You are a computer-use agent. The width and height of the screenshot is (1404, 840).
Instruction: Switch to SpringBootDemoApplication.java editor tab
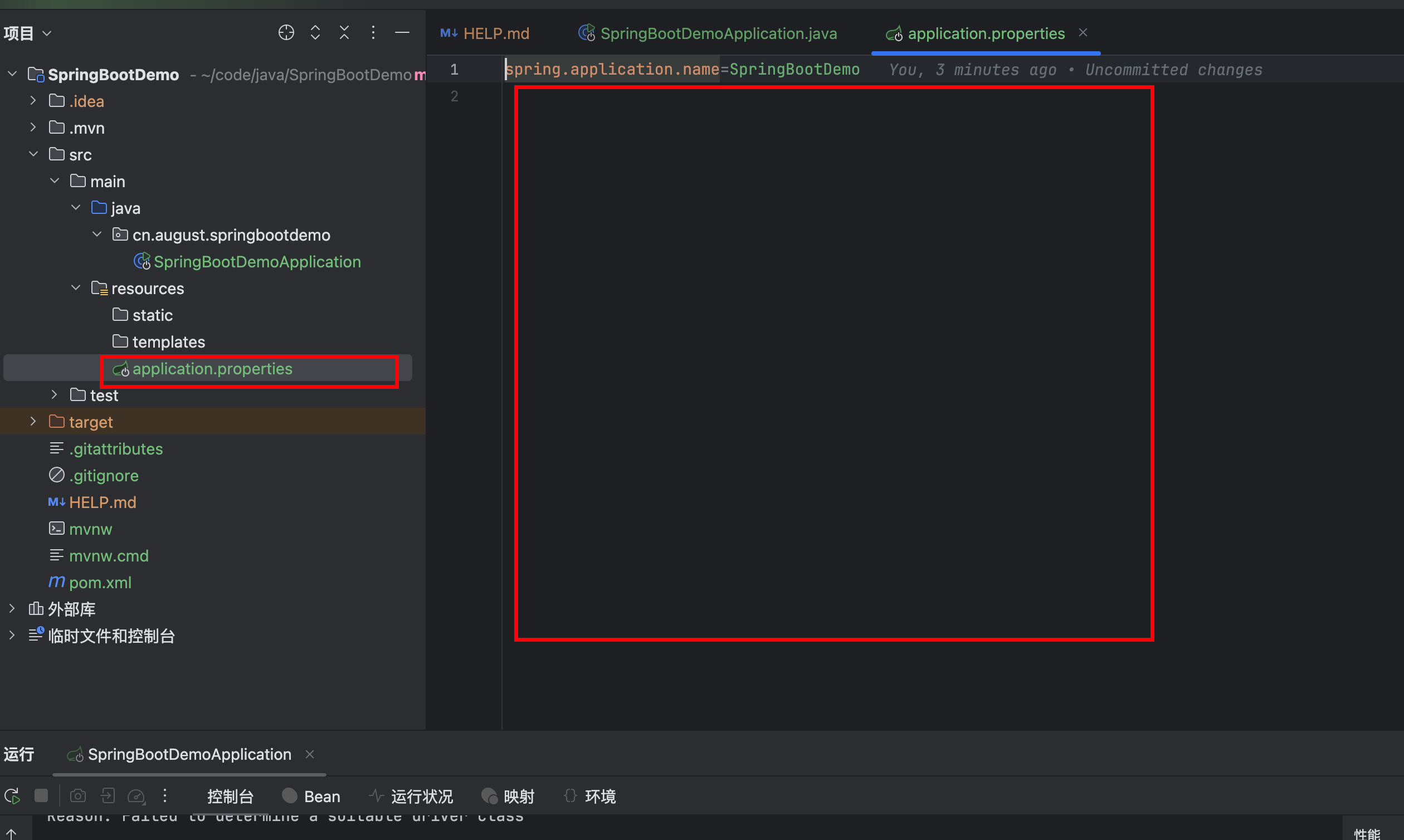click(718, 33)
